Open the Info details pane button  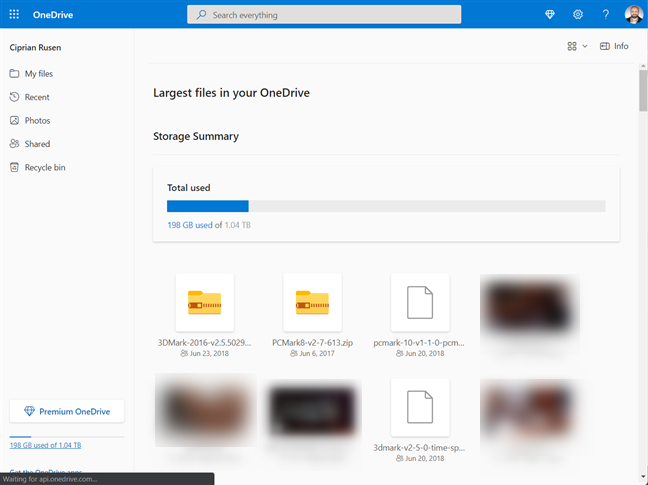click(x=614, y=46)
